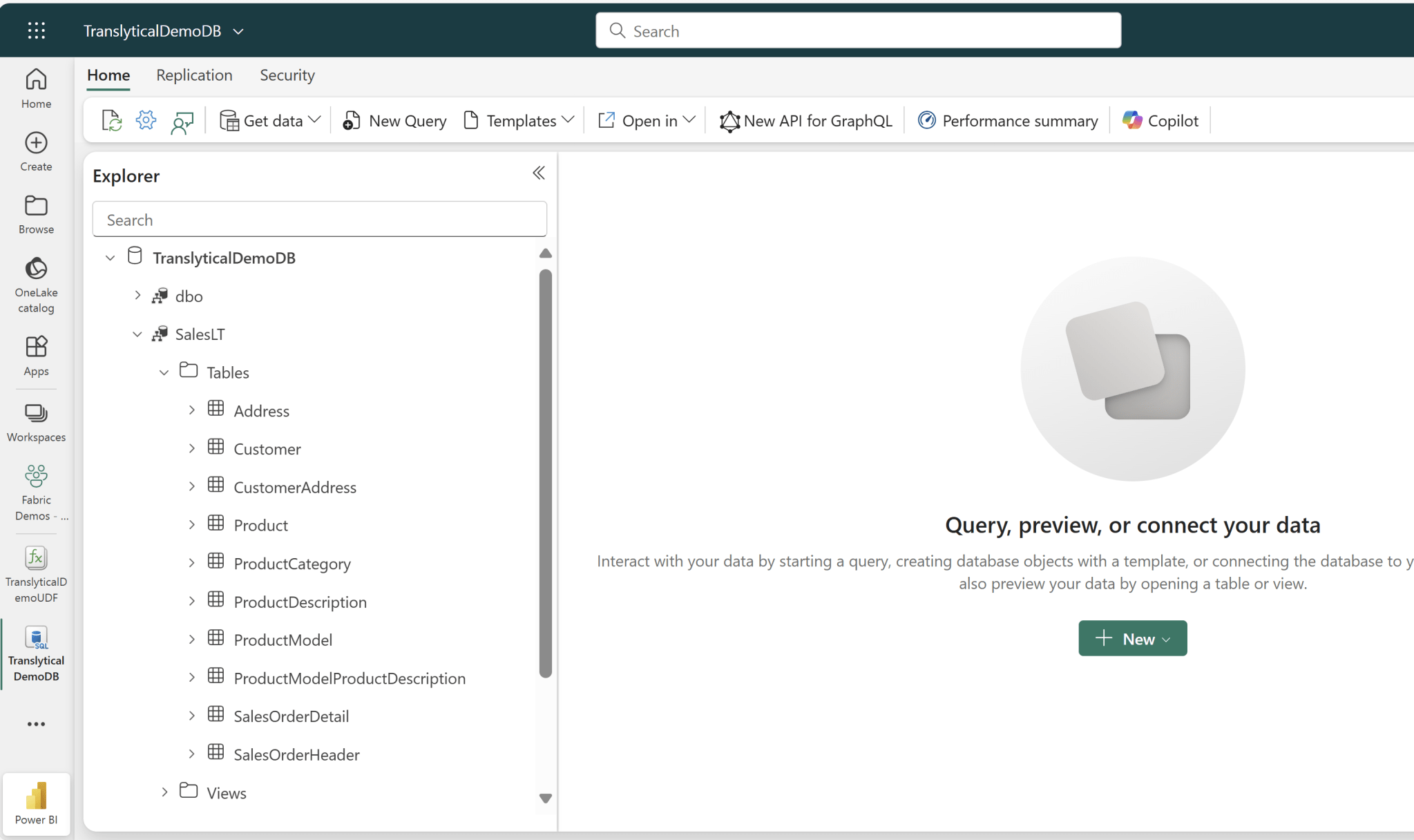Open New API for GraphQL
This screenshot has height=840, width=1414.
pyautogui.click(x=806, y=120)
